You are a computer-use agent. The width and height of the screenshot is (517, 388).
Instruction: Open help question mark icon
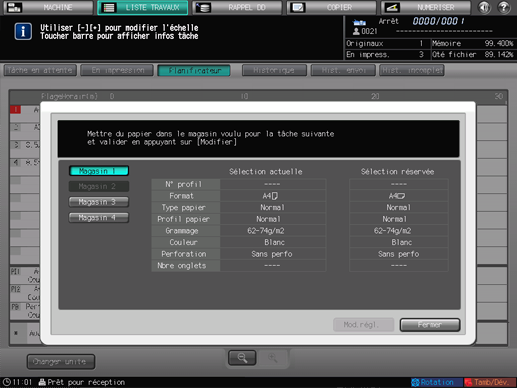(x=504, y=7)
